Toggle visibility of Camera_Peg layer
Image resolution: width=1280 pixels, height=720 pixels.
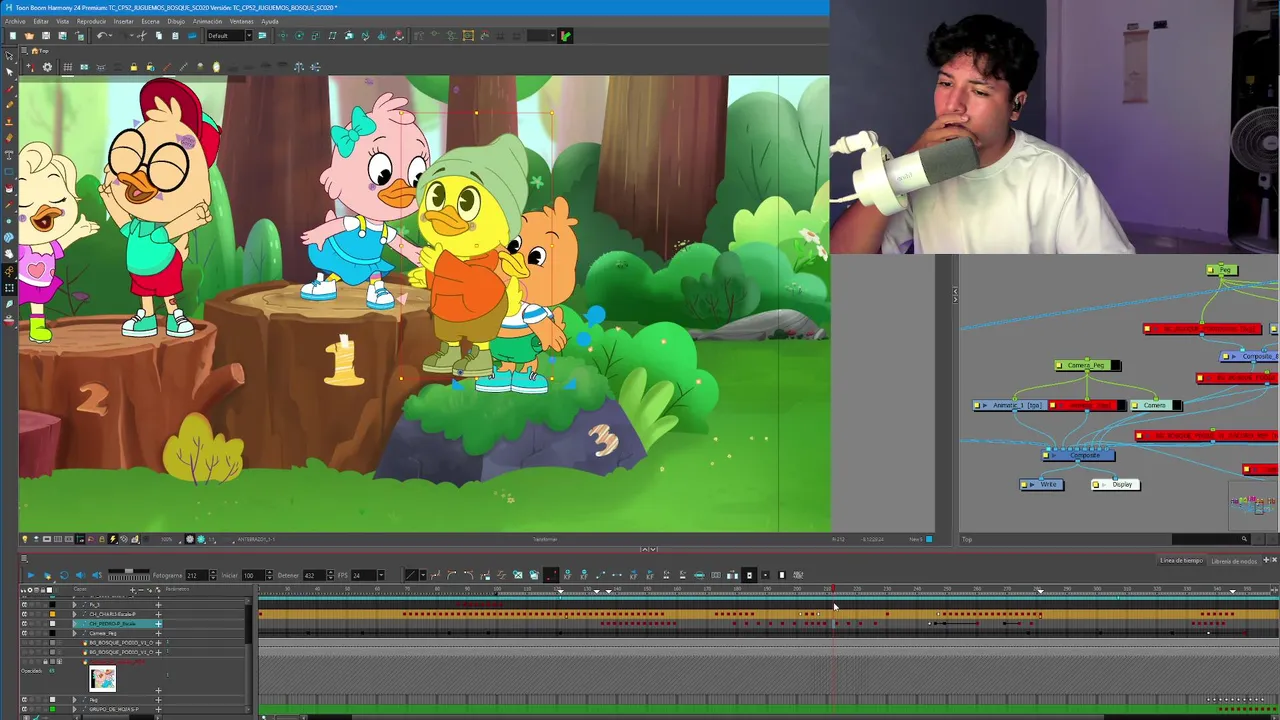point(25,633)
